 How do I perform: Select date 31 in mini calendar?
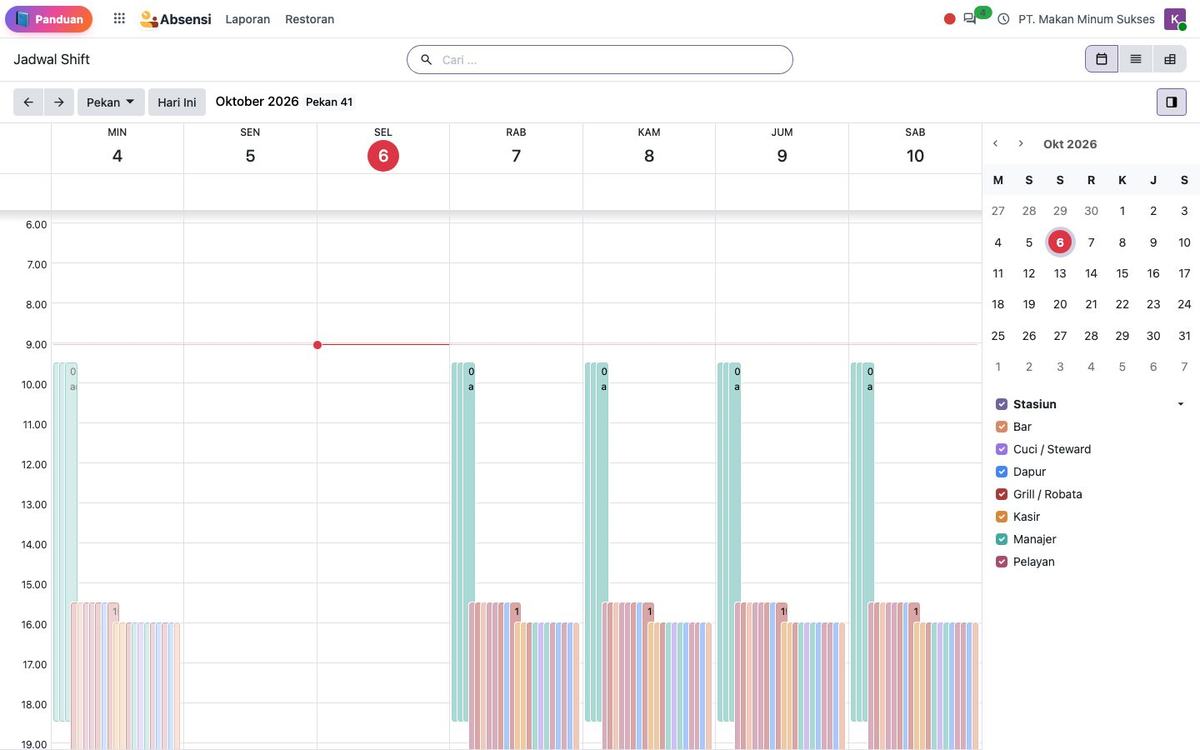tap(1184, 336)
